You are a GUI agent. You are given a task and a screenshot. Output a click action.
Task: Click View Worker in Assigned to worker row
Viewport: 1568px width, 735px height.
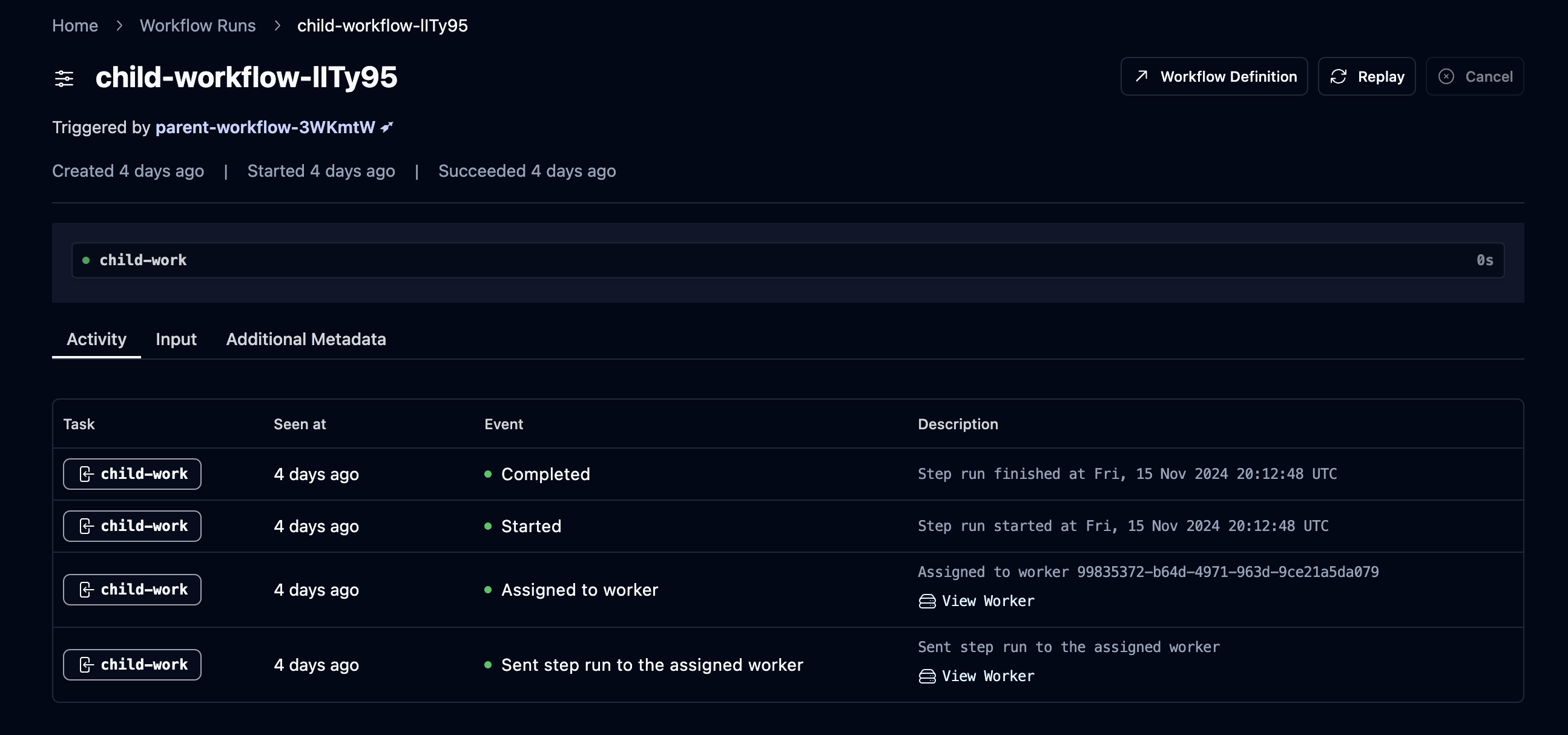click(x=987, y=601)
